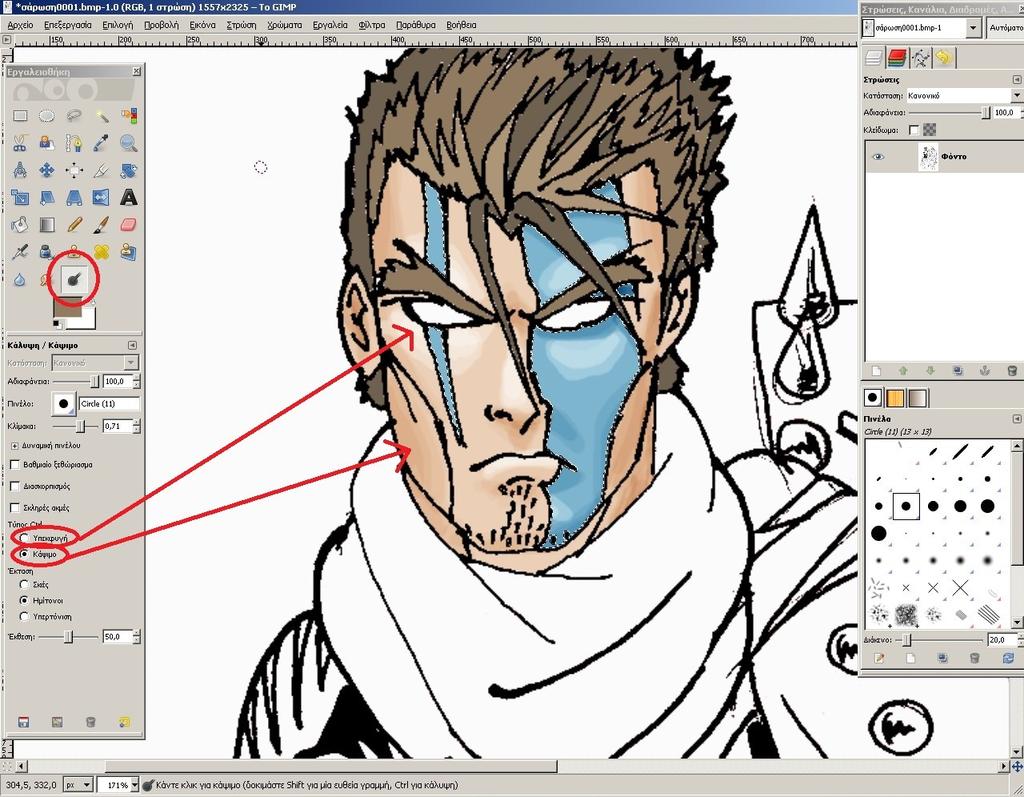Select the Paintbrush tool
Image resolution: width=1024 pixels, height=797 pixels.
pos(101,225)
